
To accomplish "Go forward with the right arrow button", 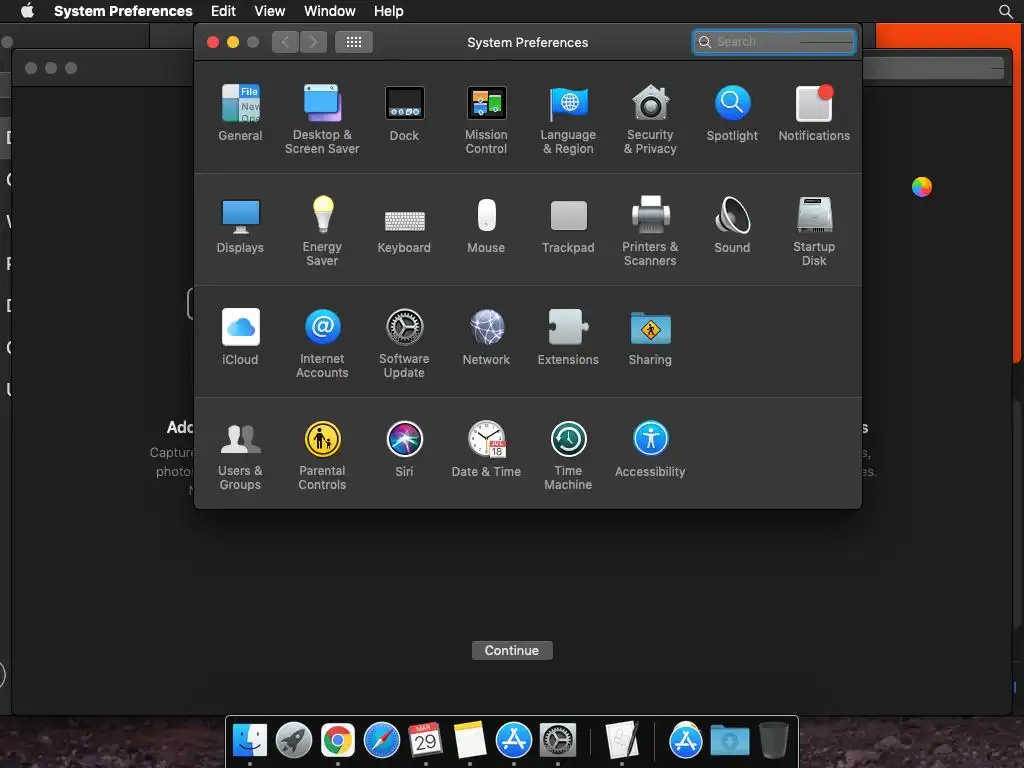I will [313, 42].
